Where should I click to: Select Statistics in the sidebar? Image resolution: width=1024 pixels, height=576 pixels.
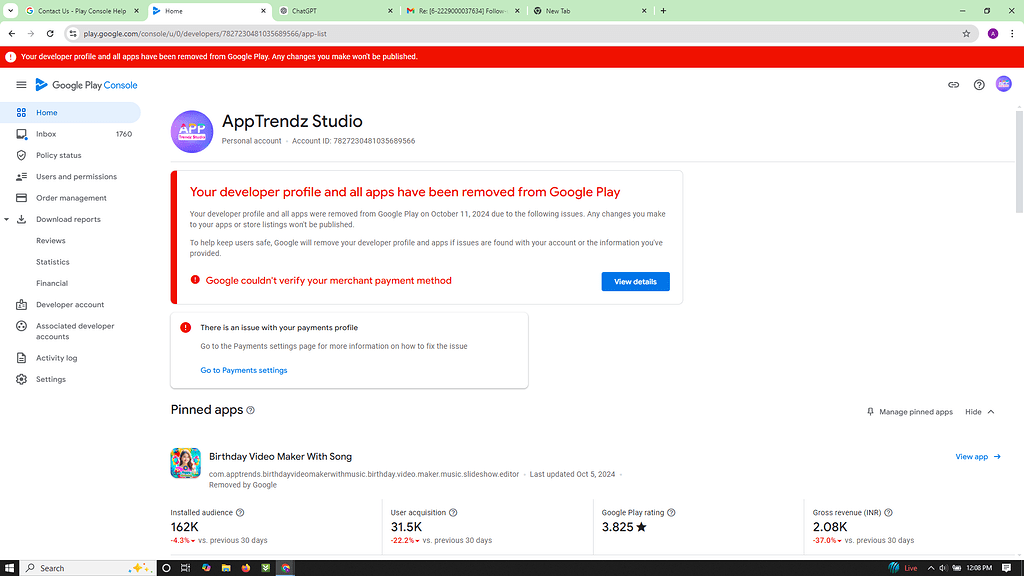click(x=52, y=262)
